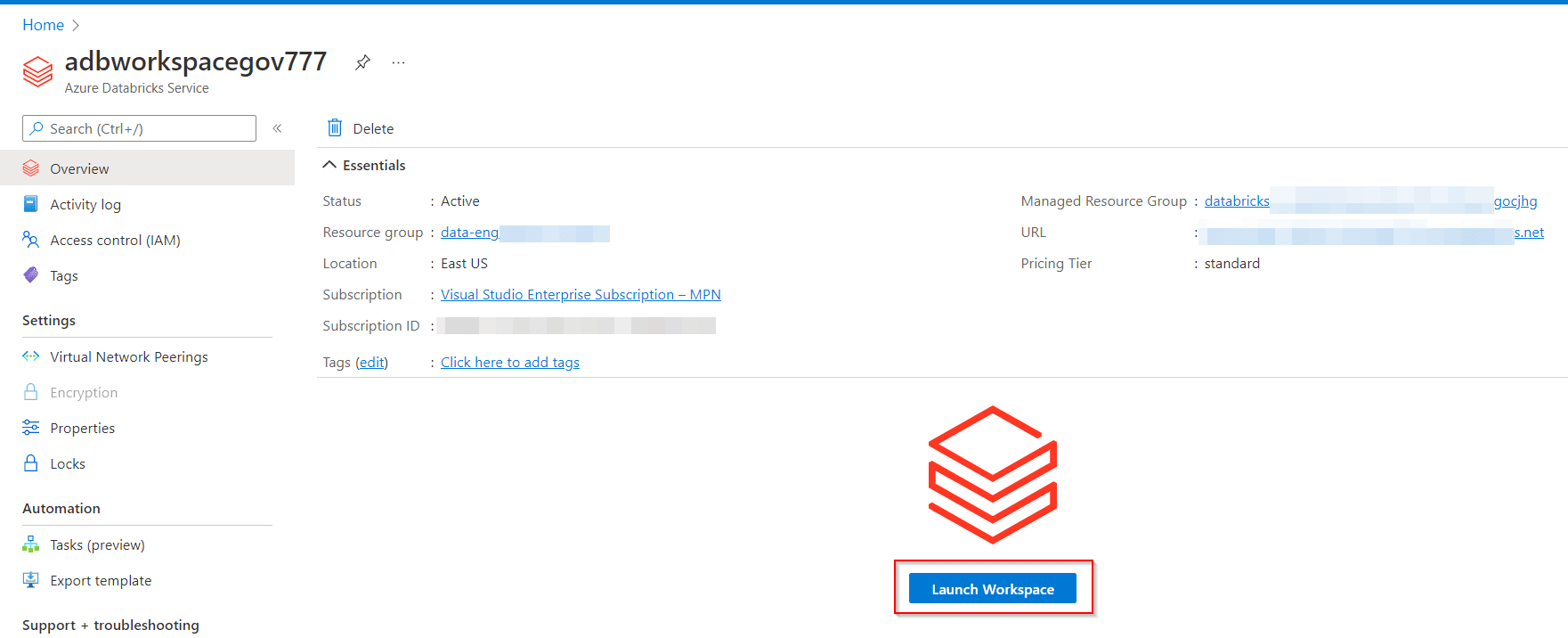Open Activity log from sidebar

pyautogui.click(x=85, y=204)
